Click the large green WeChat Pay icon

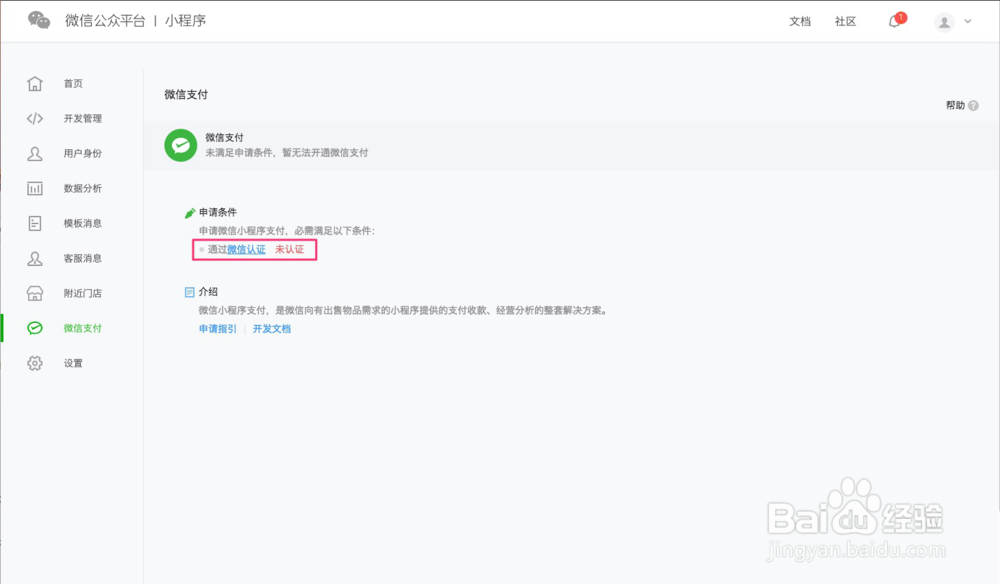180,145
